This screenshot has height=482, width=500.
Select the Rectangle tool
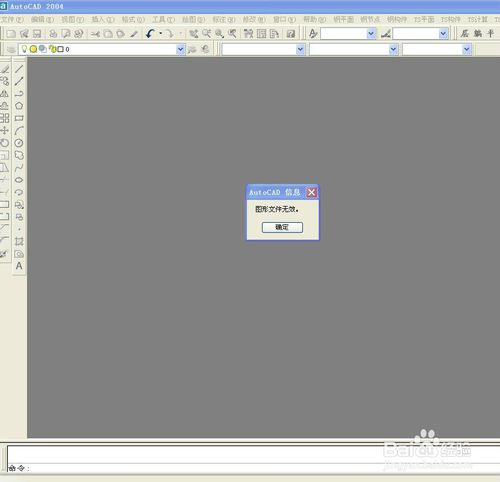coord(19,118)
